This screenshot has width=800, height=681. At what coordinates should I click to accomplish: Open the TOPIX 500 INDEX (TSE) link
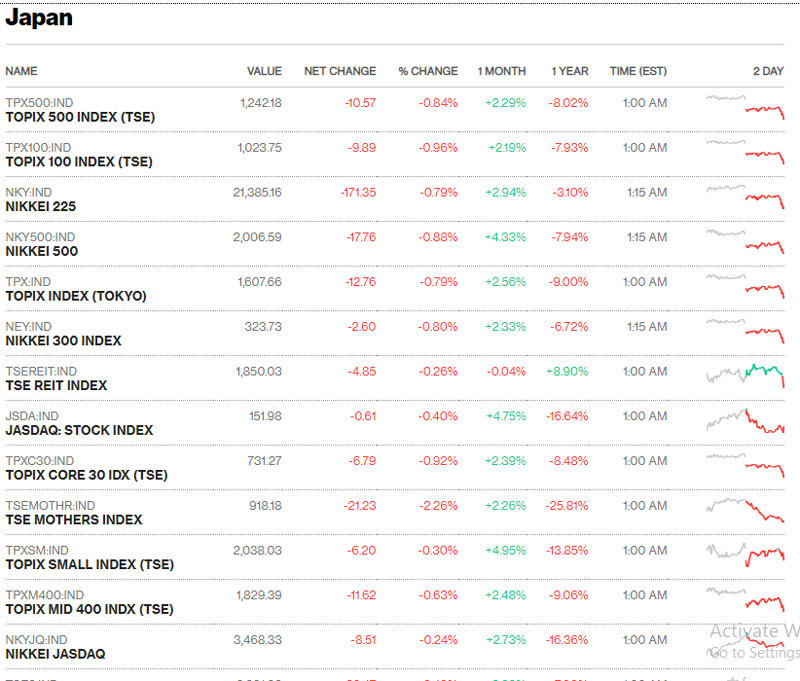(x=80, y=117)
